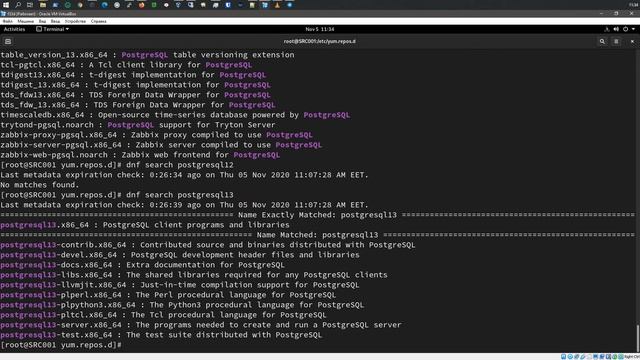Click 'No matches found.' text
Screen dimensions: 640x360
point(40,185)
